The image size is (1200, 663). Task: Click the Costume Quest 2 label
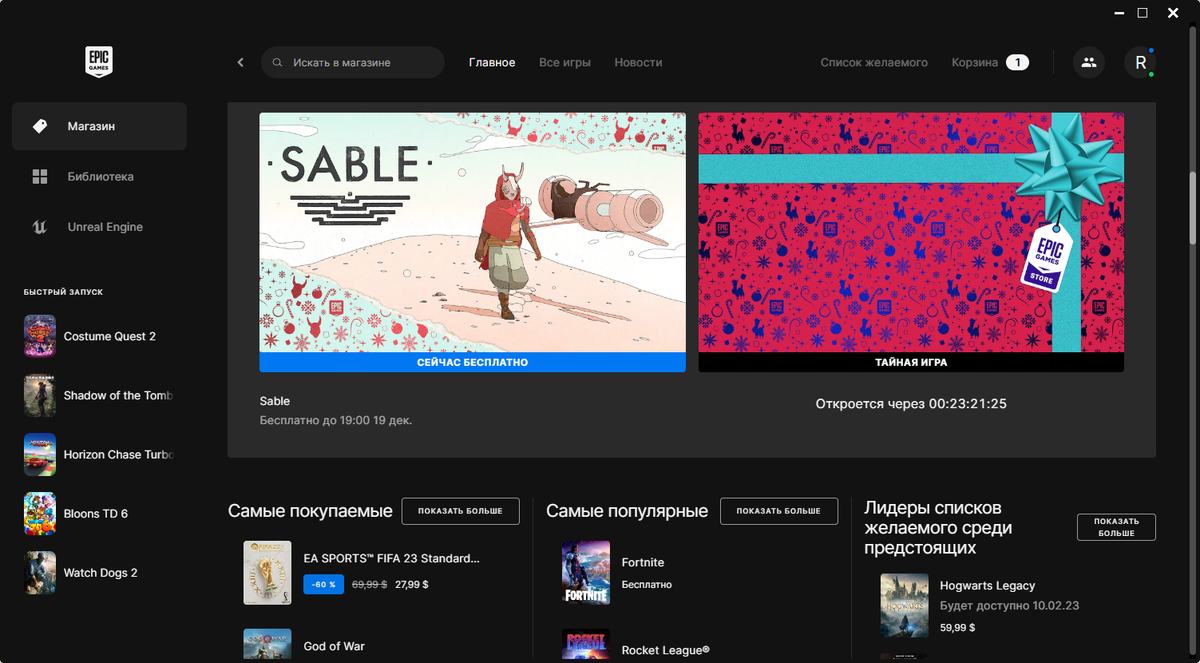pos(110,337)
